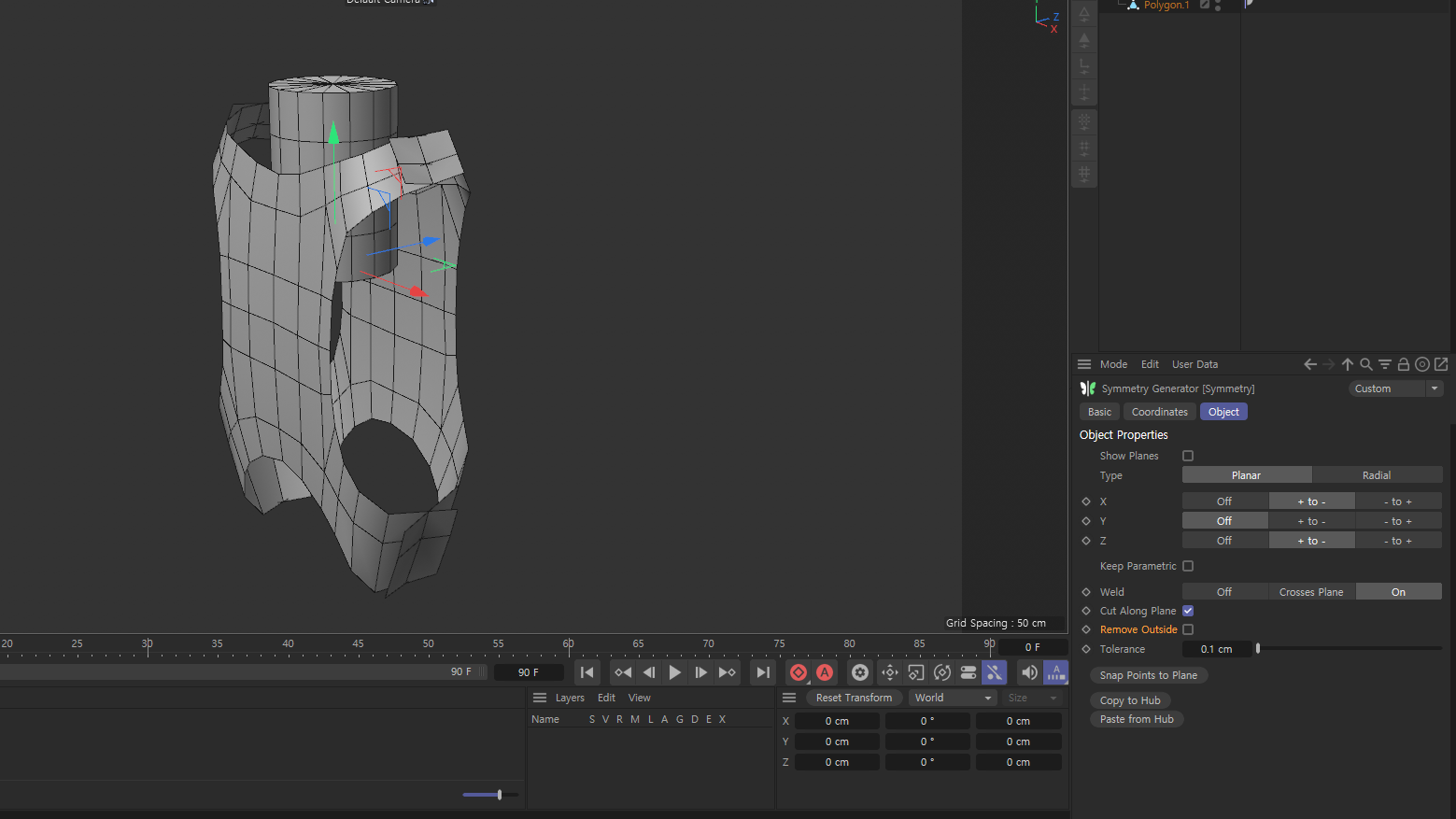Click Paste from Hub button
Viewport: 1456px width, 819px height.
[1137, 719]
